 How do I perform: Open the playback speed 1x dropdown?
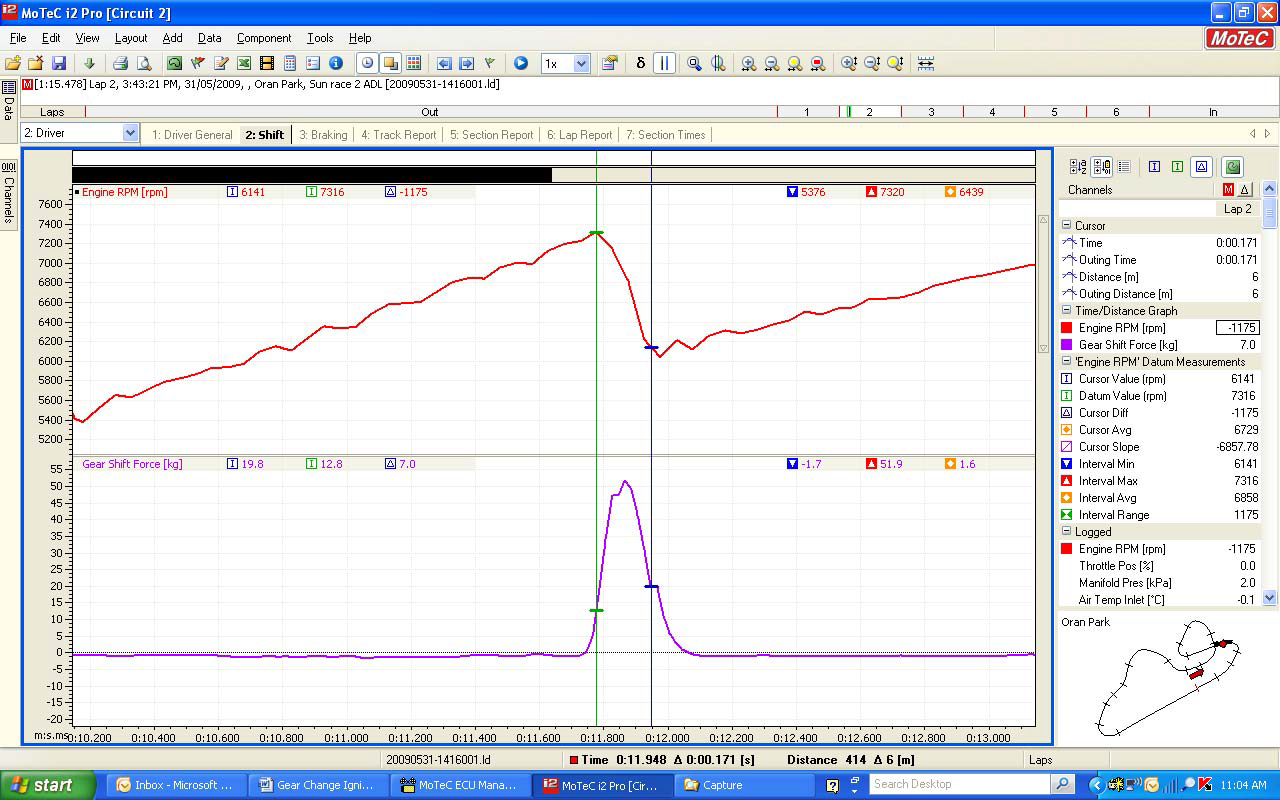coord(581,63)
